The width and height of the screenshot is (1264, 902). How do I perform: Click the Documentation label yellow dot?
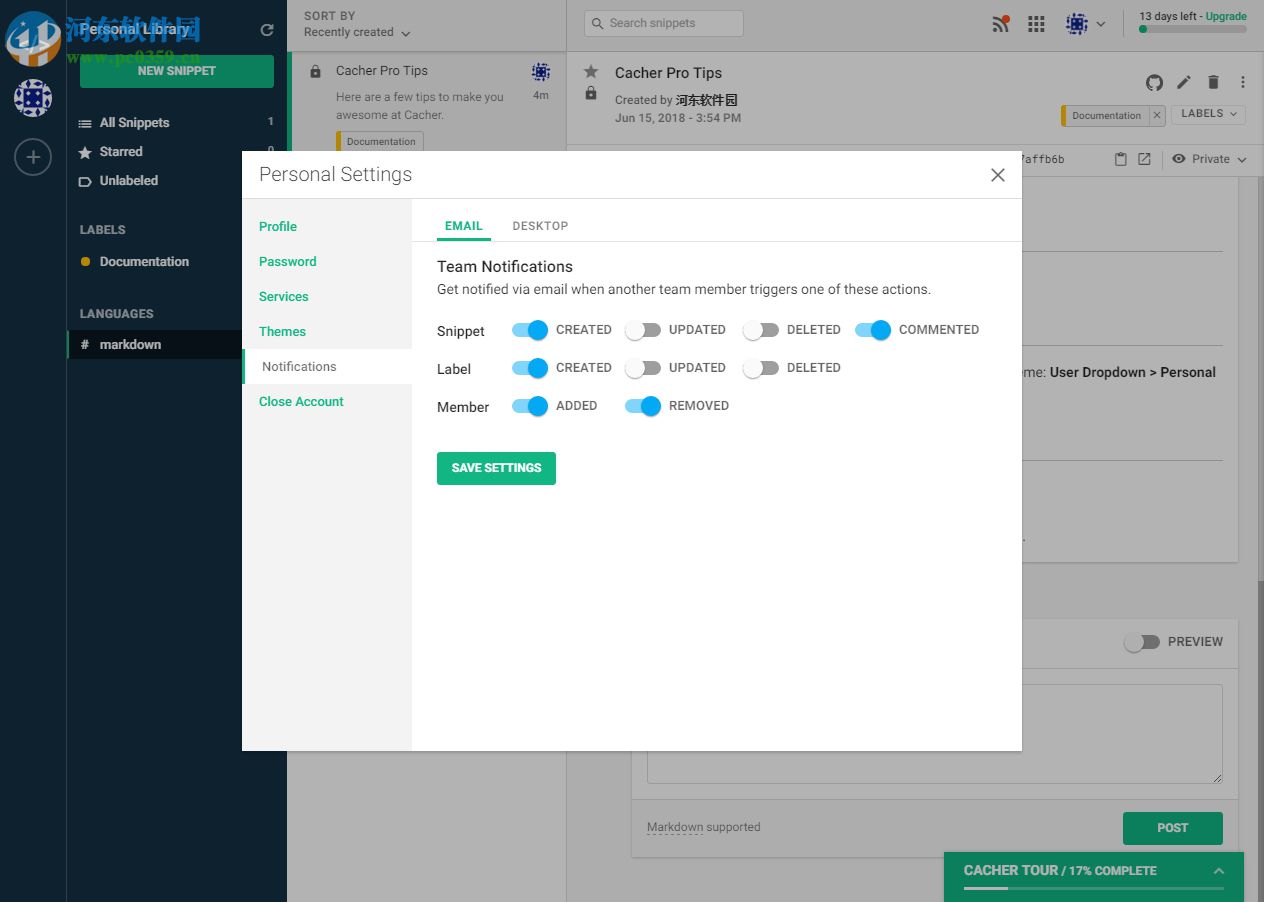click(85, 262)
